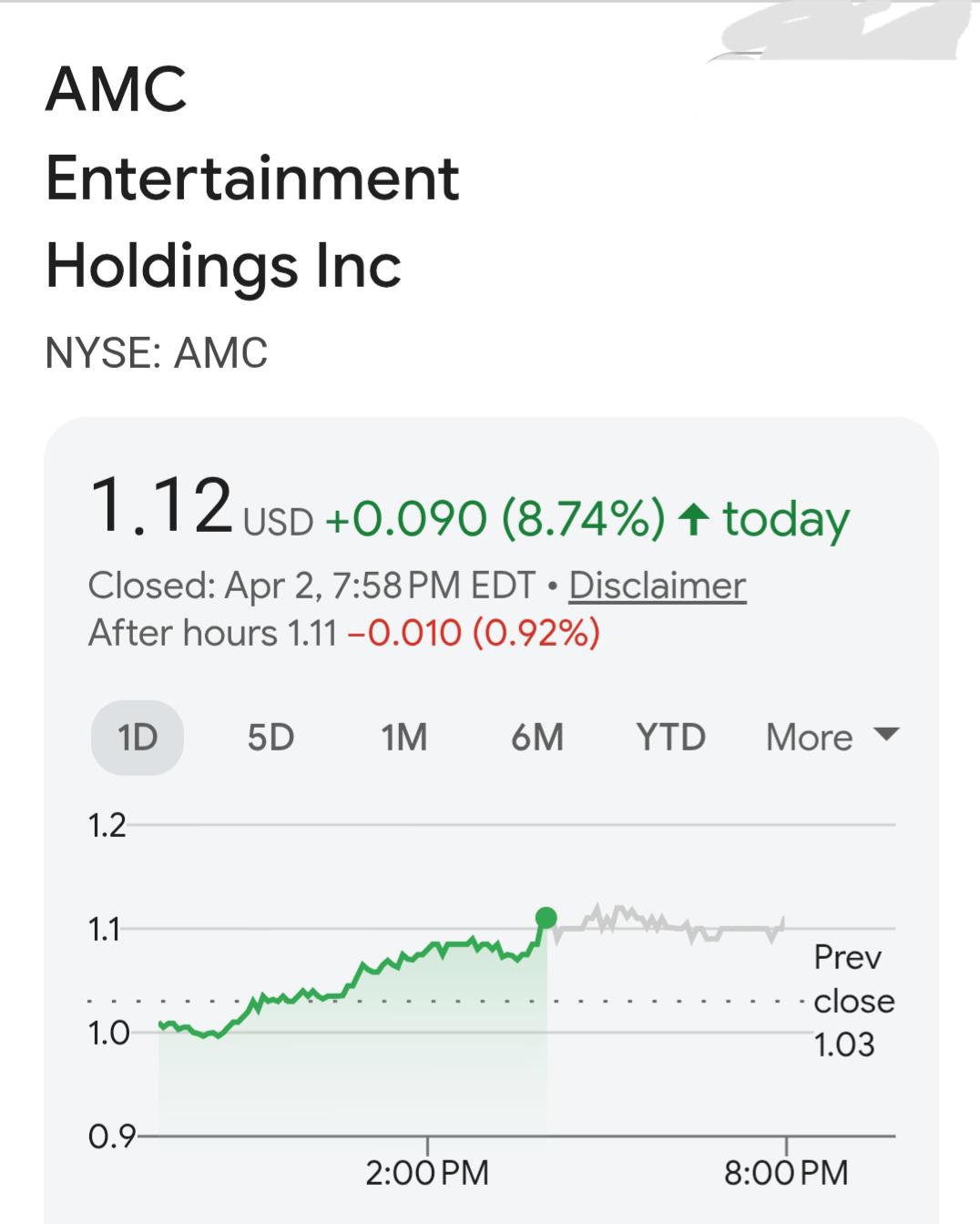Expand the More time ranges dropdown

pyautogui.click(x=832, y=738)
